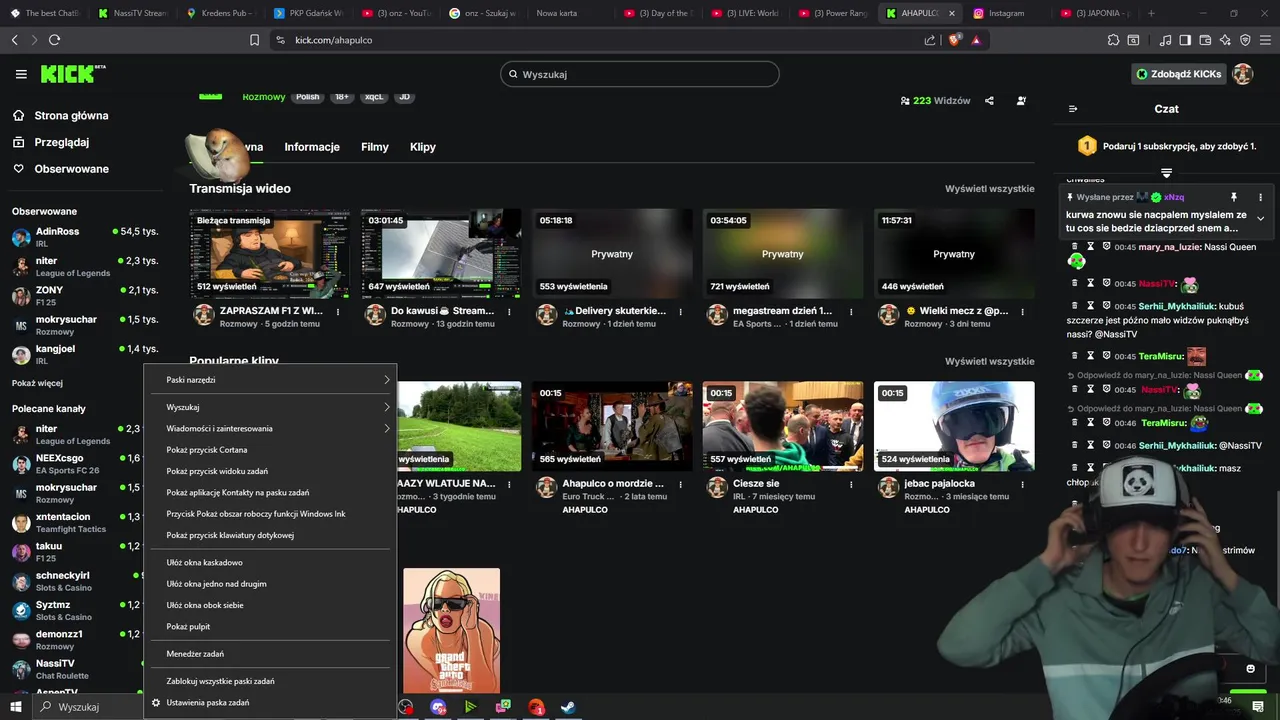Click the taskbar Wyszukaj search box
The image size is (1280, 720).
88,707
